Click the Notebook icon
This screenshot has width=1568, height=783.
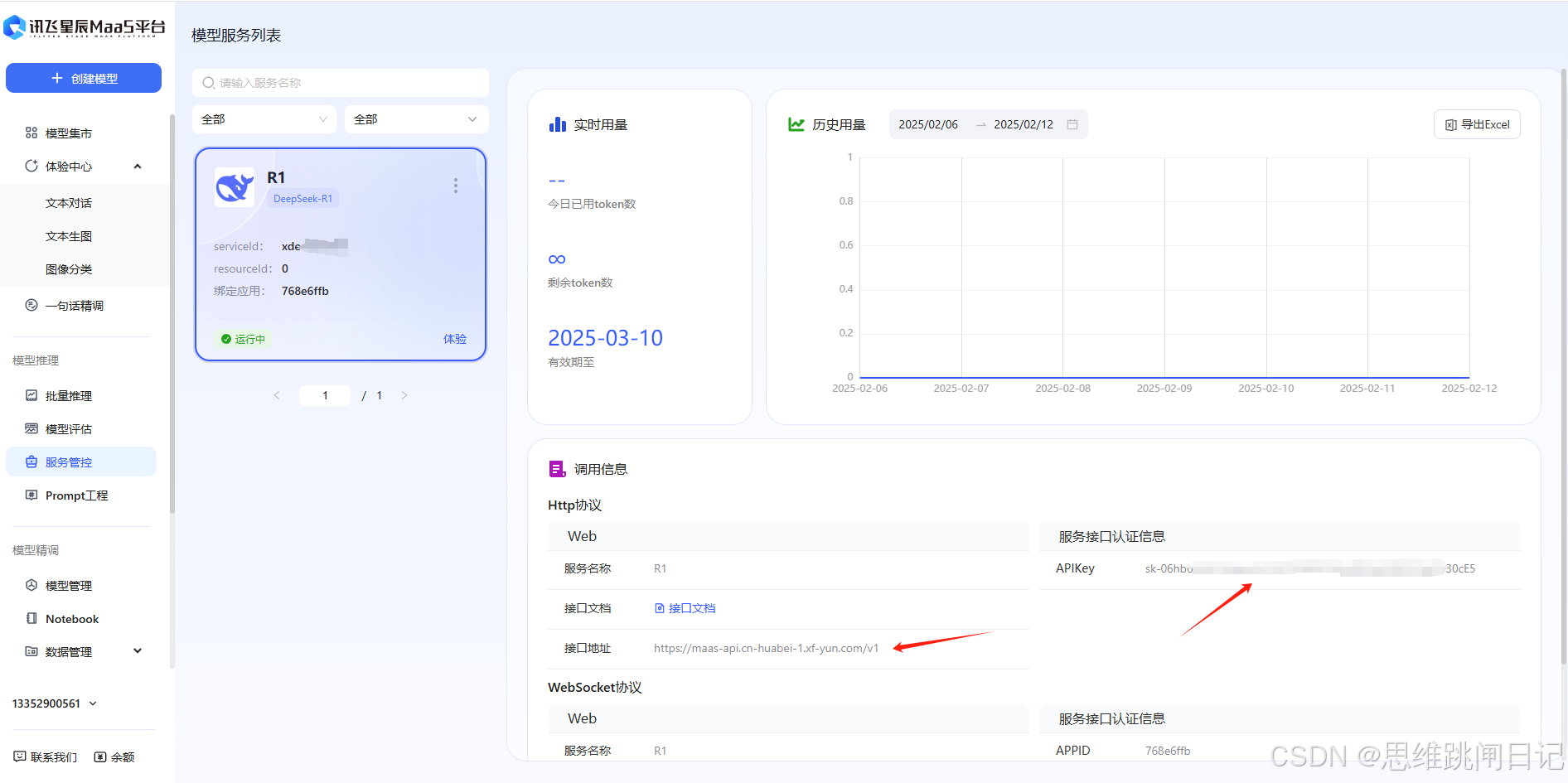tap(31, 618)
